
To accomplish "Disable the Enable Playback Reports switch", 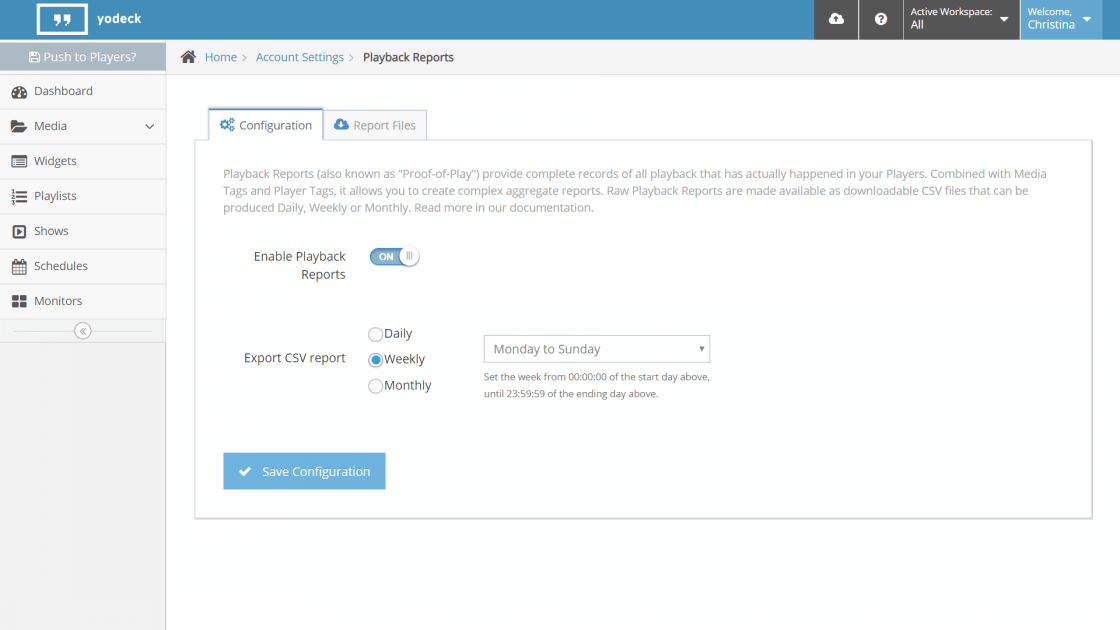I will coord(394,257).
